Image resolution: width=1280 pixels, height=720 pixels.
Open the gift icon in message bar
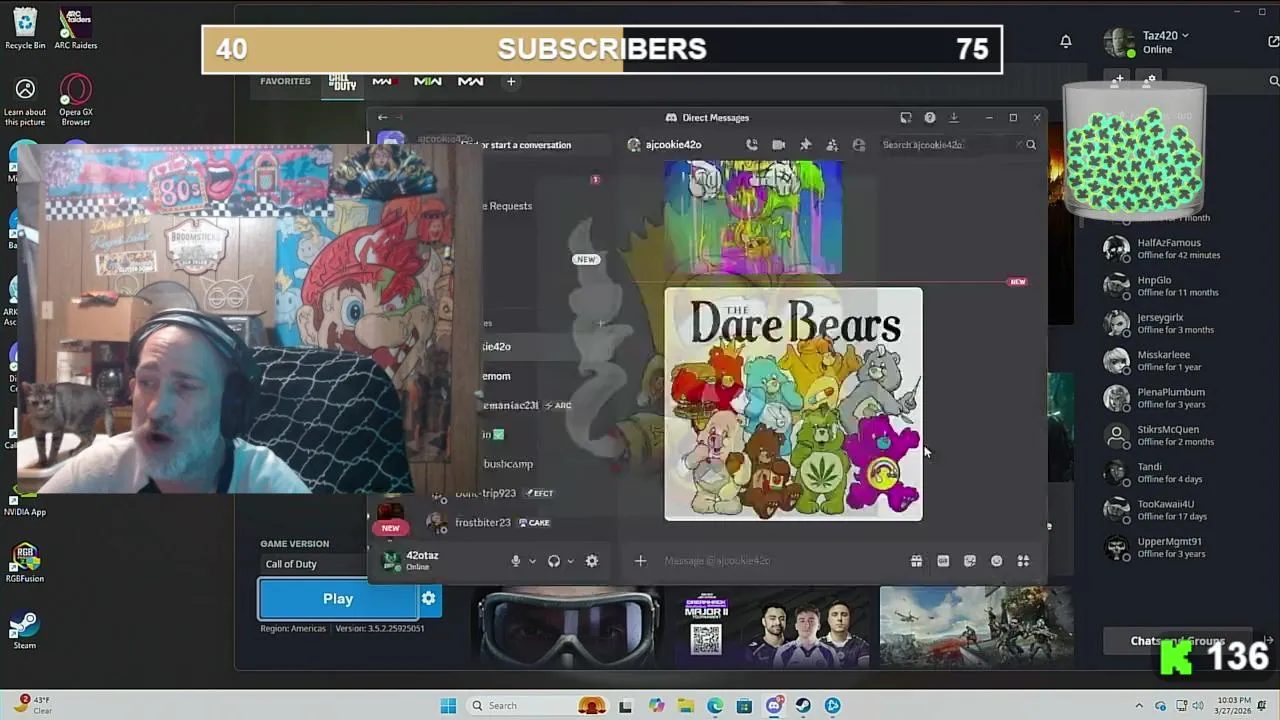pos(916,561)
